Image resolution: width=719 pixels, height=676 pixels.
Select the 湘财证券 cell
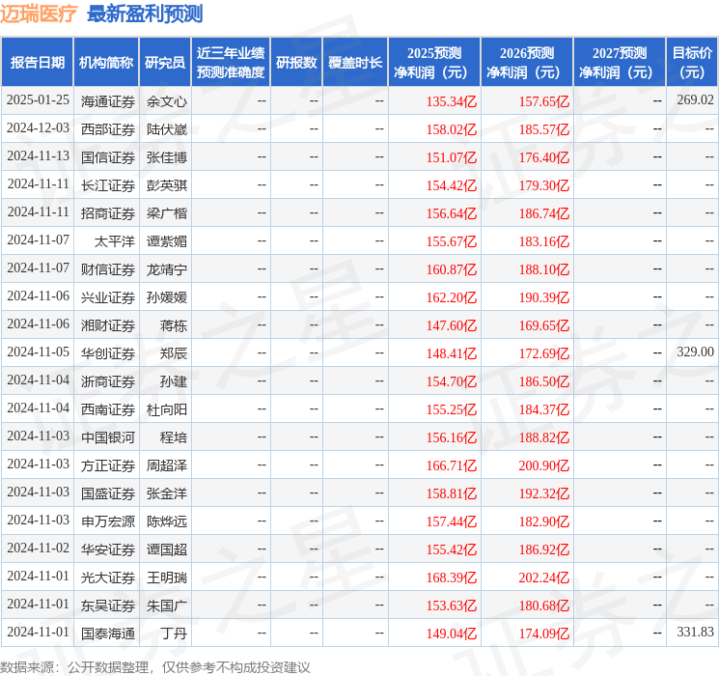click(108, 326)
